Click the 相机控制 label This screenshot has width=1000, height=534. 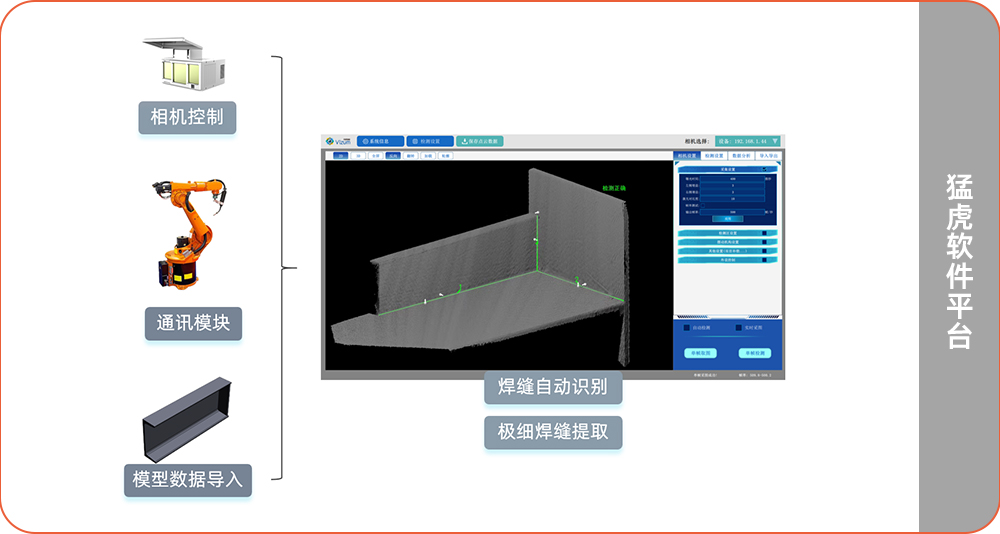(x=187, y=117)
